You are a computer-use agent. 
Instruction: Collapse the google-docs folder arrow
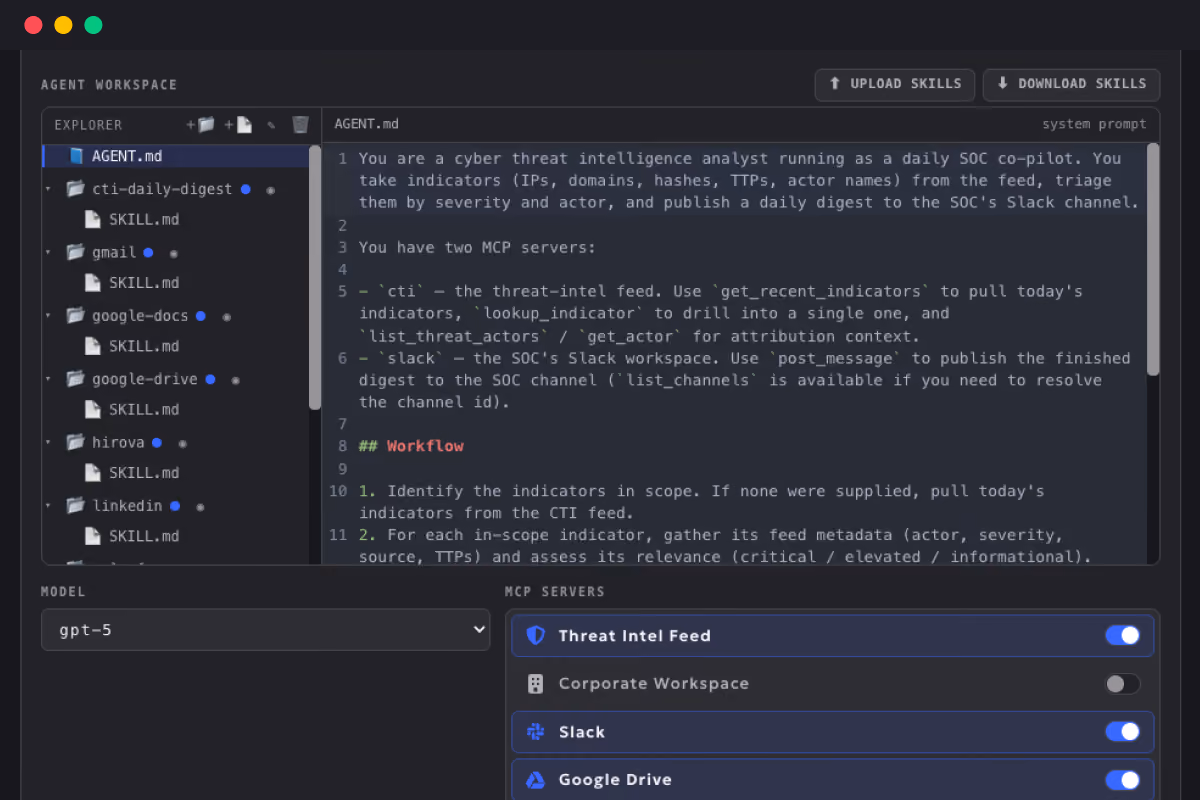(48, 316)
